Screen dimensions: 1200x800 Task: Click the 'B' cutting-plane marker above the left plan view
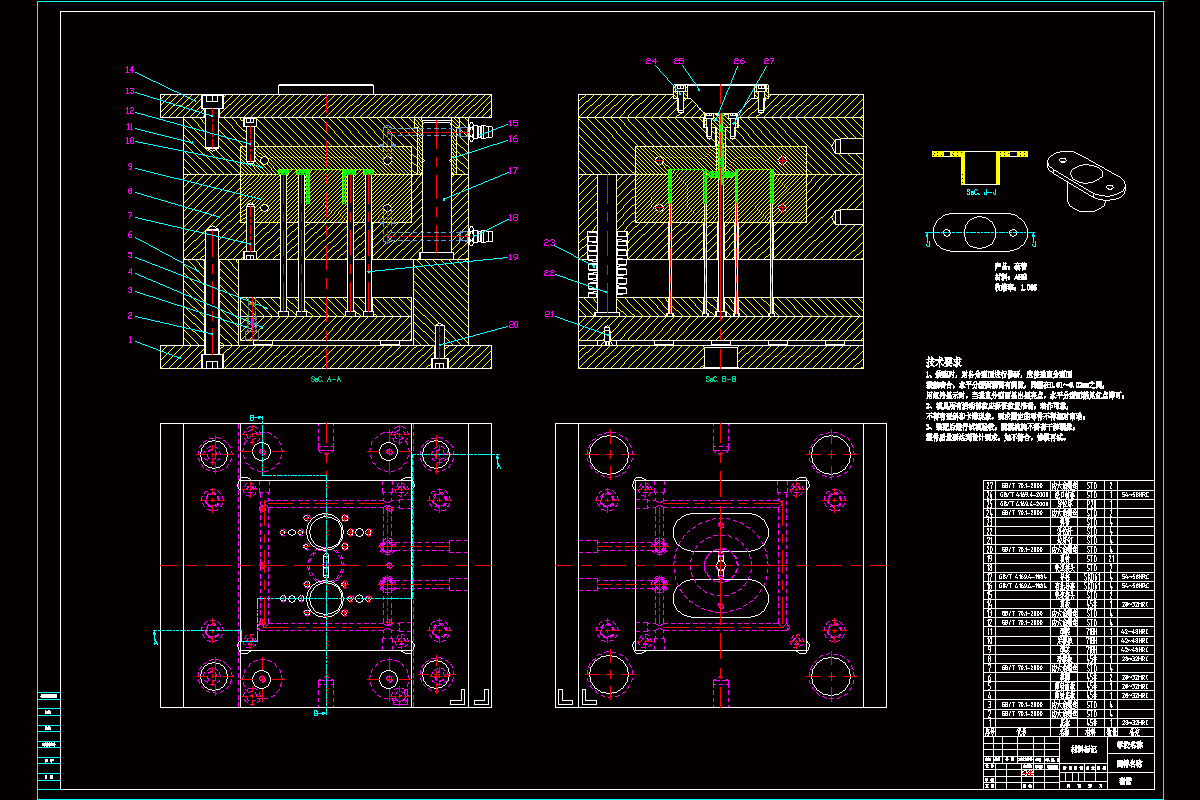pos(254,417)
